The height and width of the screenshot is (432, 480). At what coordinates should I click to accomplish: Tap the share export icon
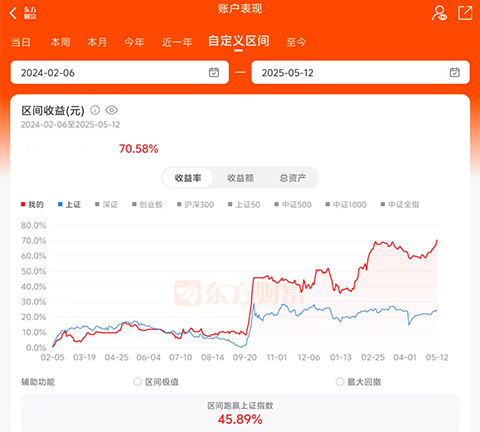(x=465, y=13)
